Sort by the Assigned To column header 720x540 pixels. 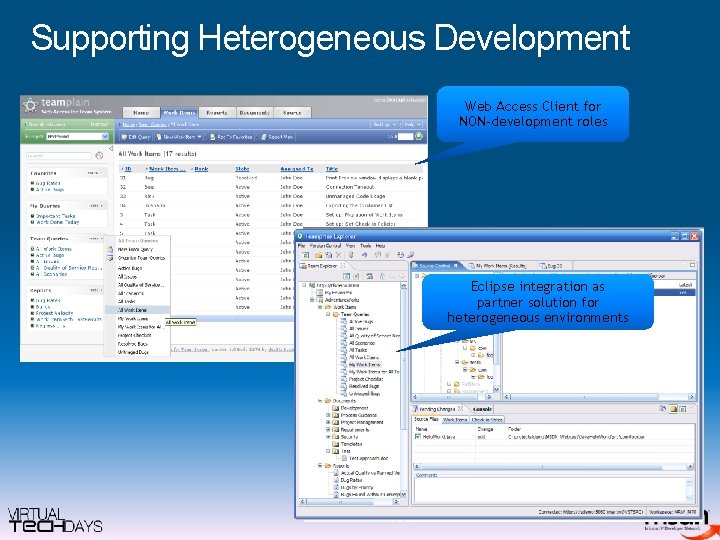click(x=297, y=169)
